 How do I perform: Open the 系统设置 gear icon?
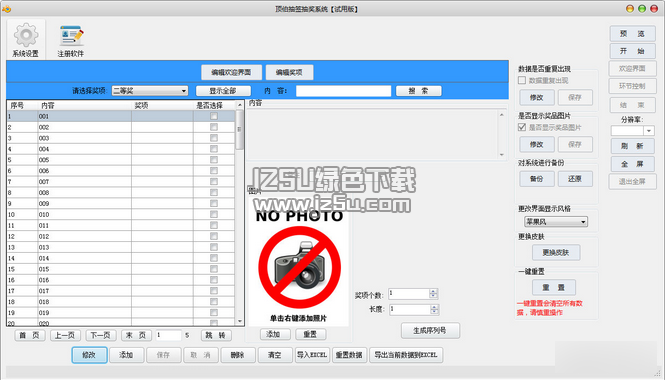26,40
